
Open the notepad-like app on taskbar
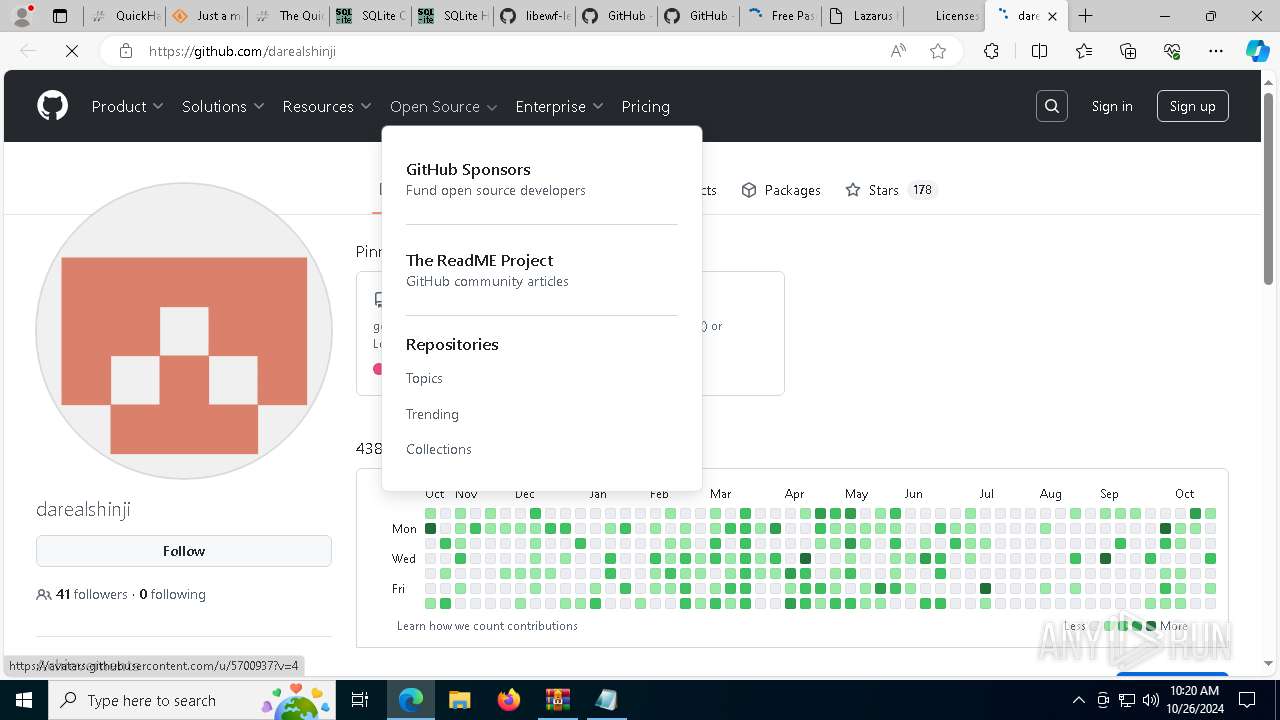(x=606, y=700)
